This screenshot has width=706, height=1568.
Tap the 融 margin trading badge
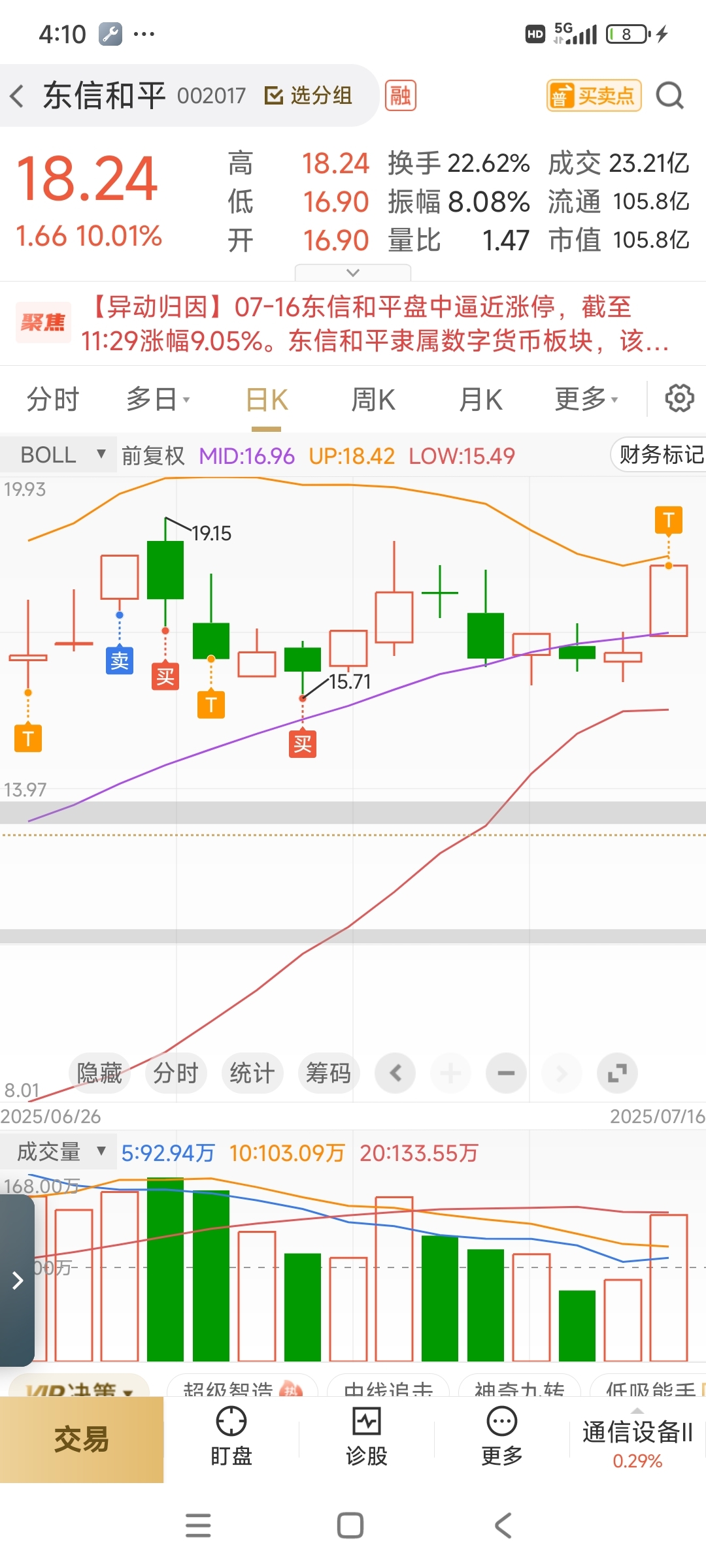coord(400,96)
